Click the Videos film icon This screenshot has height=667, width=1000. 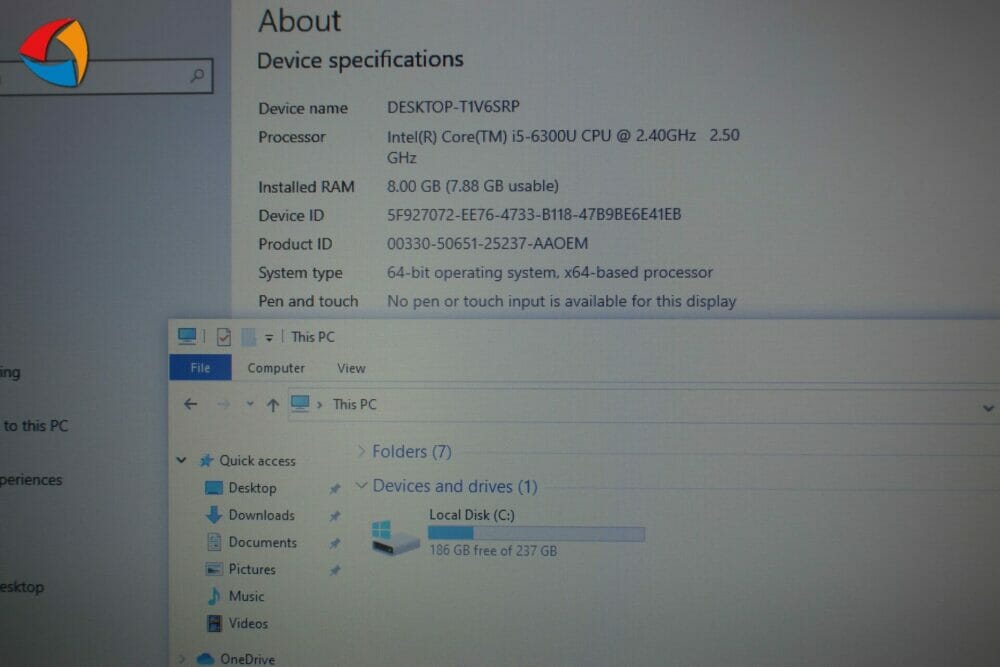[x=214, y=623]
